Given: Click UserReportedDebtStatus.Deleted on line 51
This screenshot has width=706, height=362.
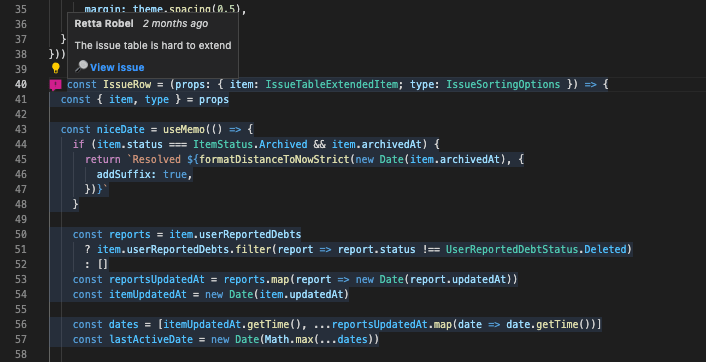Looking at the screenshot, I should click(536, 249).
